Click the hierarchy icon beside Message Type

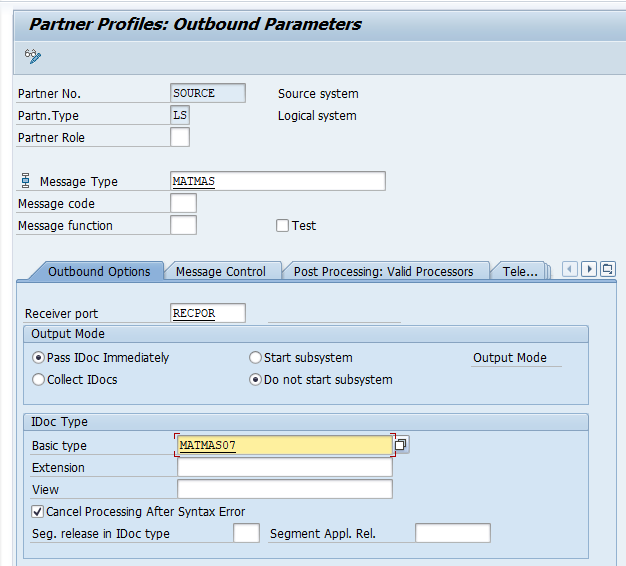[x=25, y=181]
